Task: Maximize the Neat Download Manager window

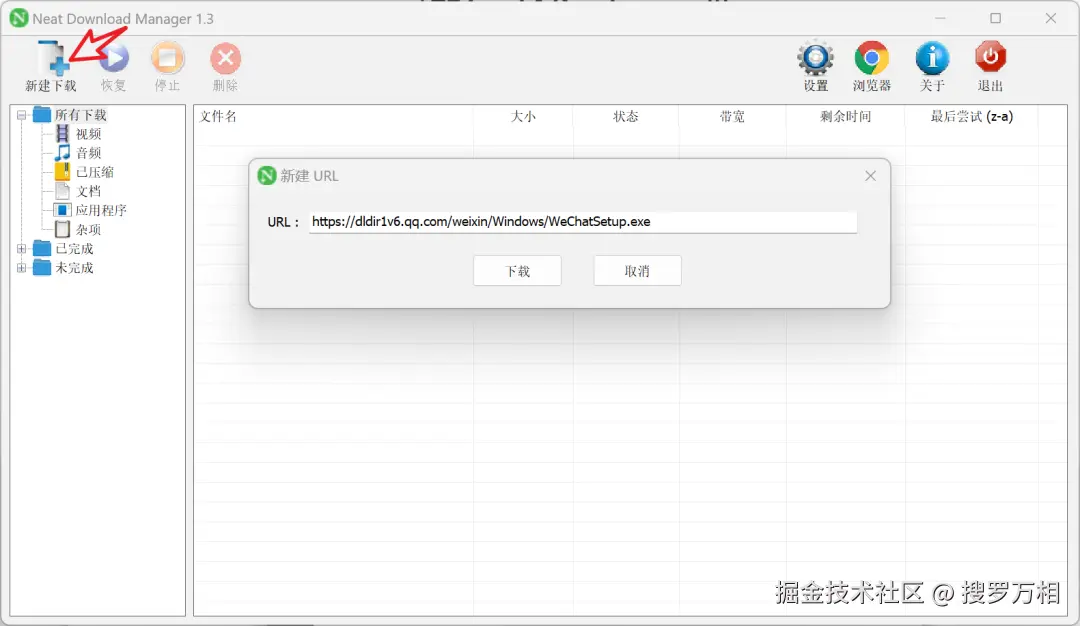Action: click(995, 19)
